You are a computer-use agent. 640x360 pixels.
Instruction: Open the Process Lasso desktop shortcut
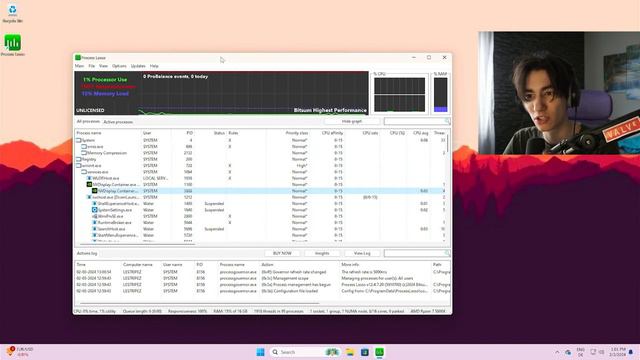click(x=12, y=45)
